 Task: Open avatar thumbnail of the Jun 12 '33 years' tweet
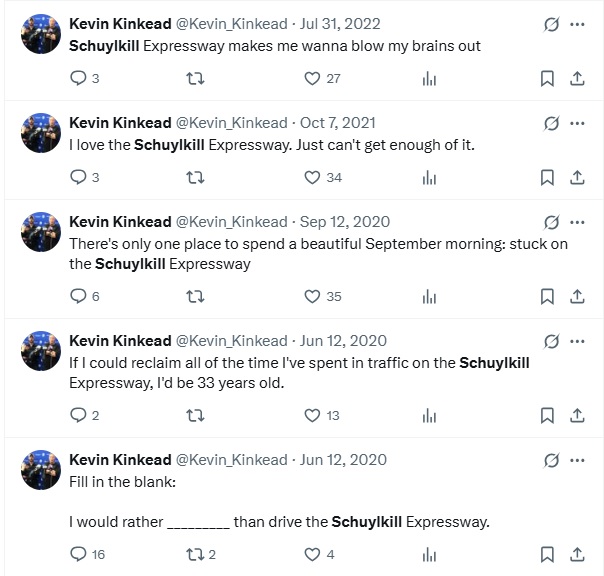pyautogui.click(x=41, y=350)
